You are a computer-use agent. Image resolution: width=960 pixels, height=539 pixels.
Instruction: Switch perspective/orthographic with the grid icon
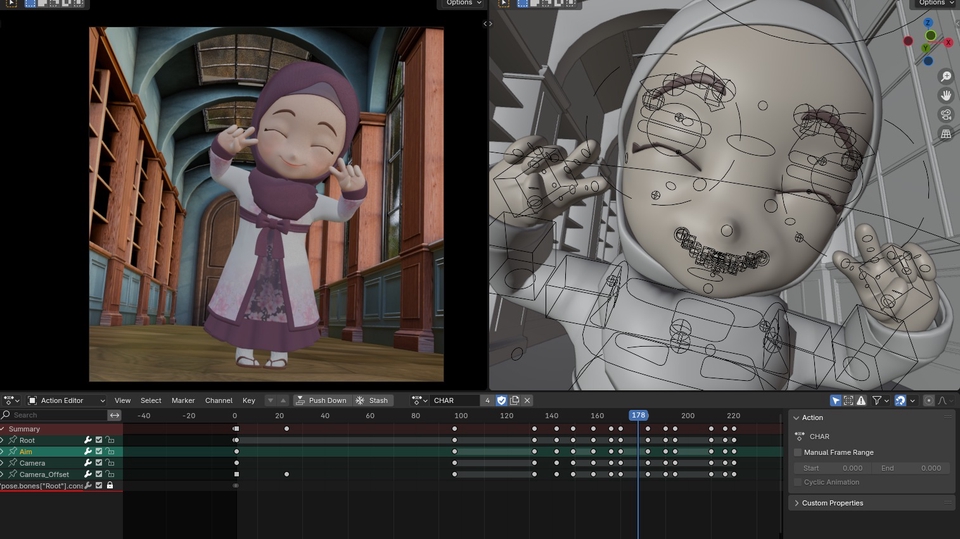pos(945,133)
